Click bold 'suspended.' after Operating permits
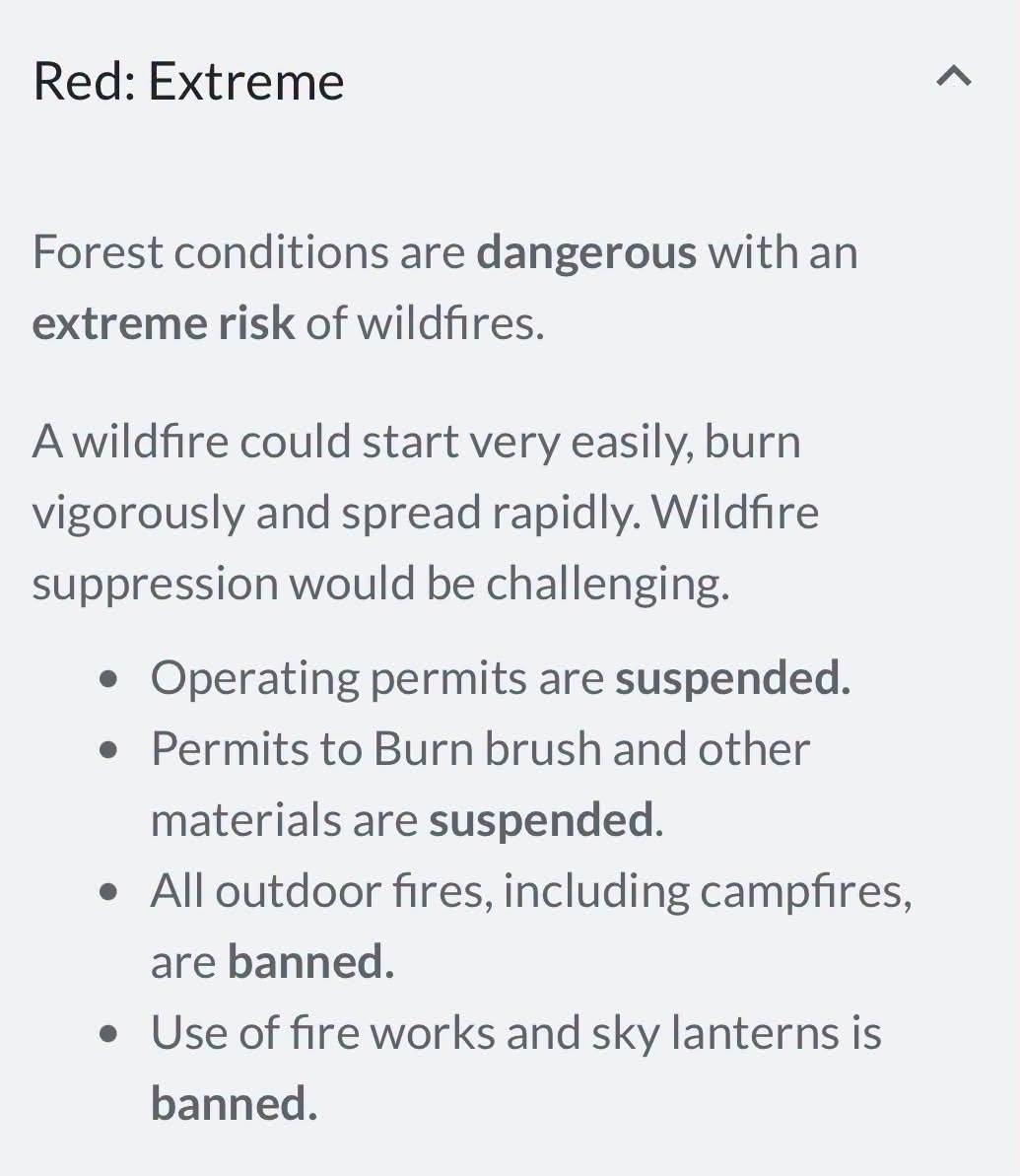1020x1176 pixels. coord(733,679)
